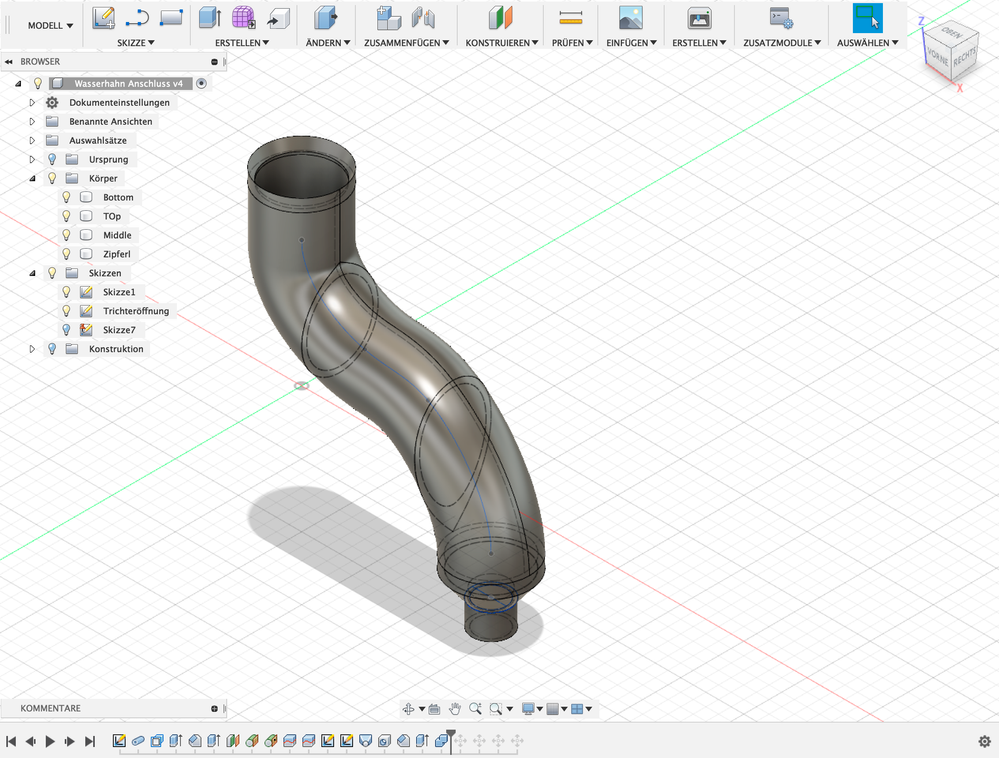This screenshot has width=999, height=758.
Task: Open the AUSWÄHLEN menu
Action: [x=868, y=43]
